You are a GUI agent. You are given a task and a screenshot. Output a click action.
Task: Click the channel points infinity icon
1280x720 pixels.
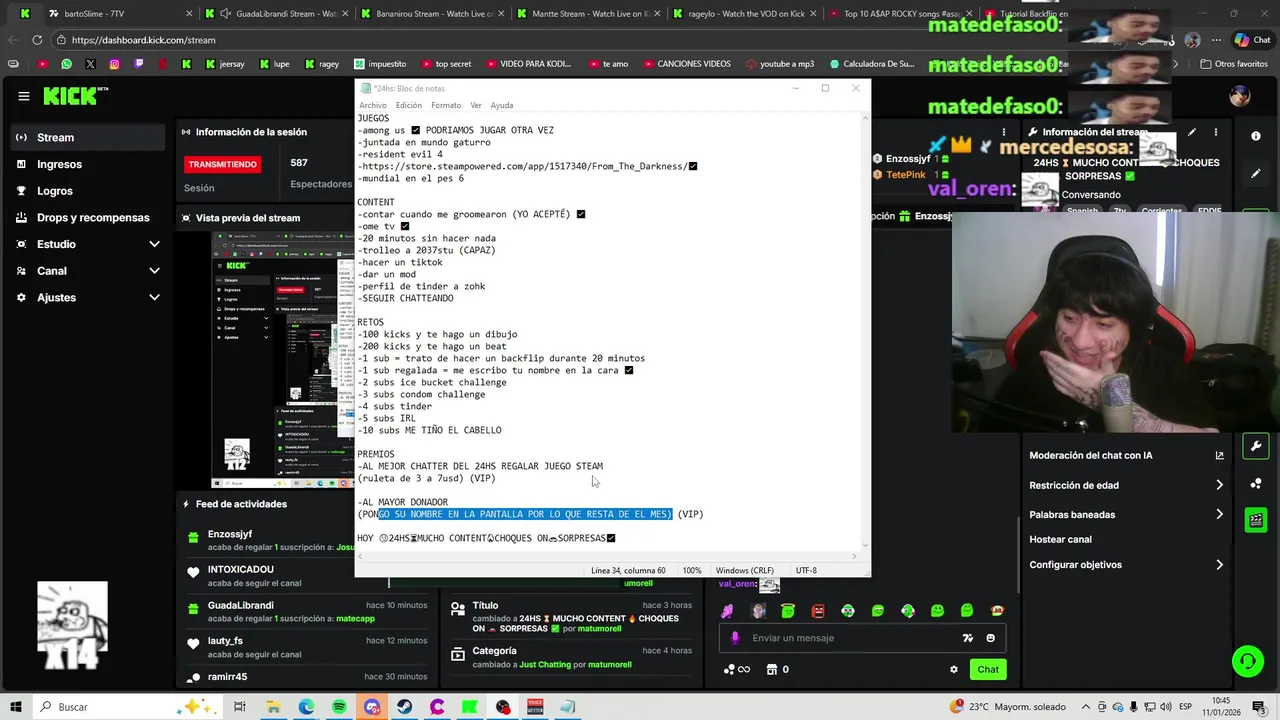coord(736,669)
